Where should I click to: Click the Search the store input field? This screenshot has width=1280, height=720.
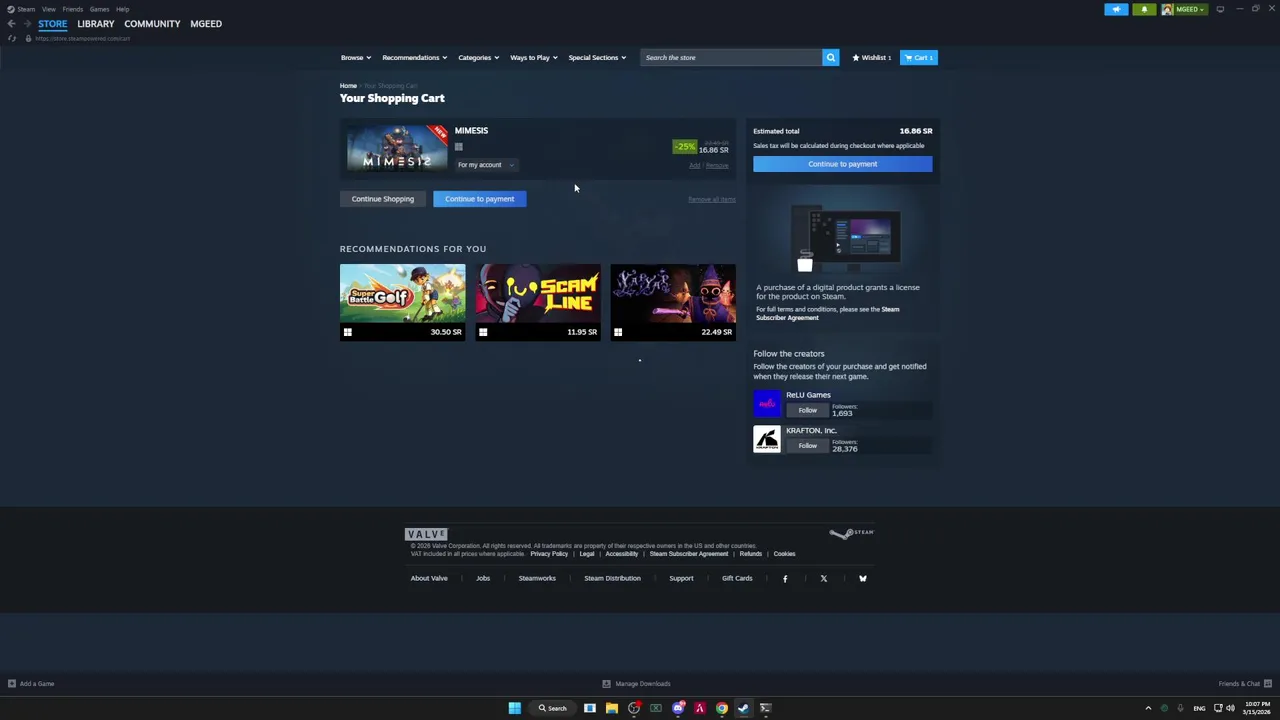(731, 58)
